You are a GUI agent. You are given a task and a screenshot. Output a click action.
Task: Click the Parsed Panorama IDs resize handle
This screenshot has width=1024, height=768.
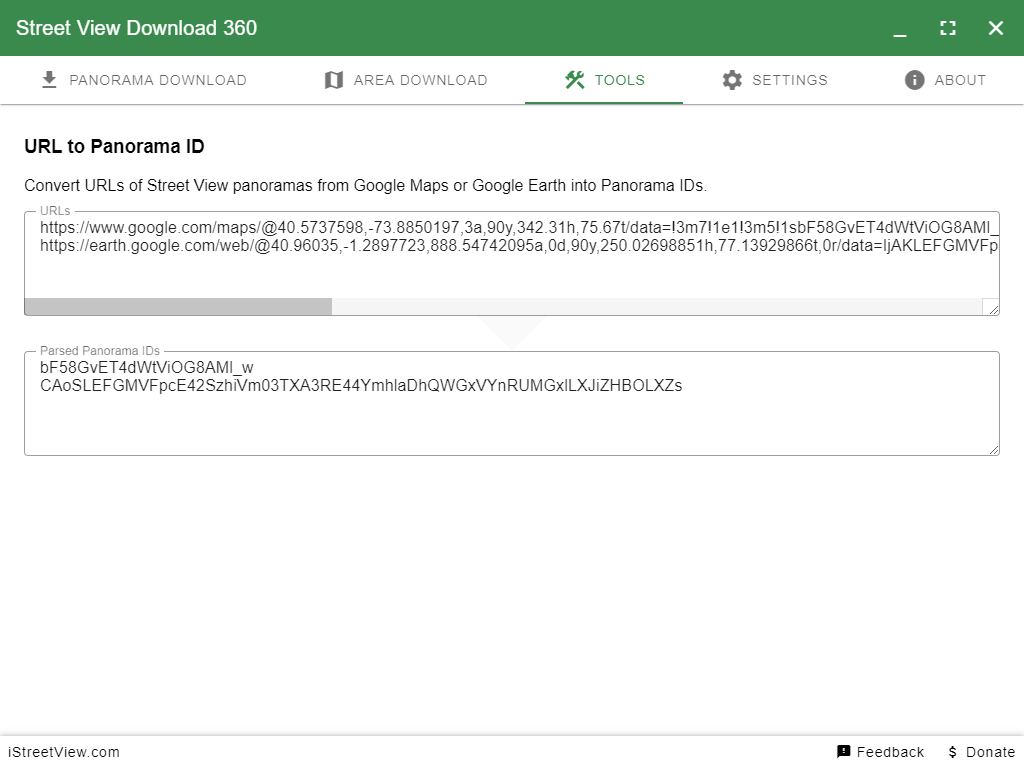pos(993,449)
